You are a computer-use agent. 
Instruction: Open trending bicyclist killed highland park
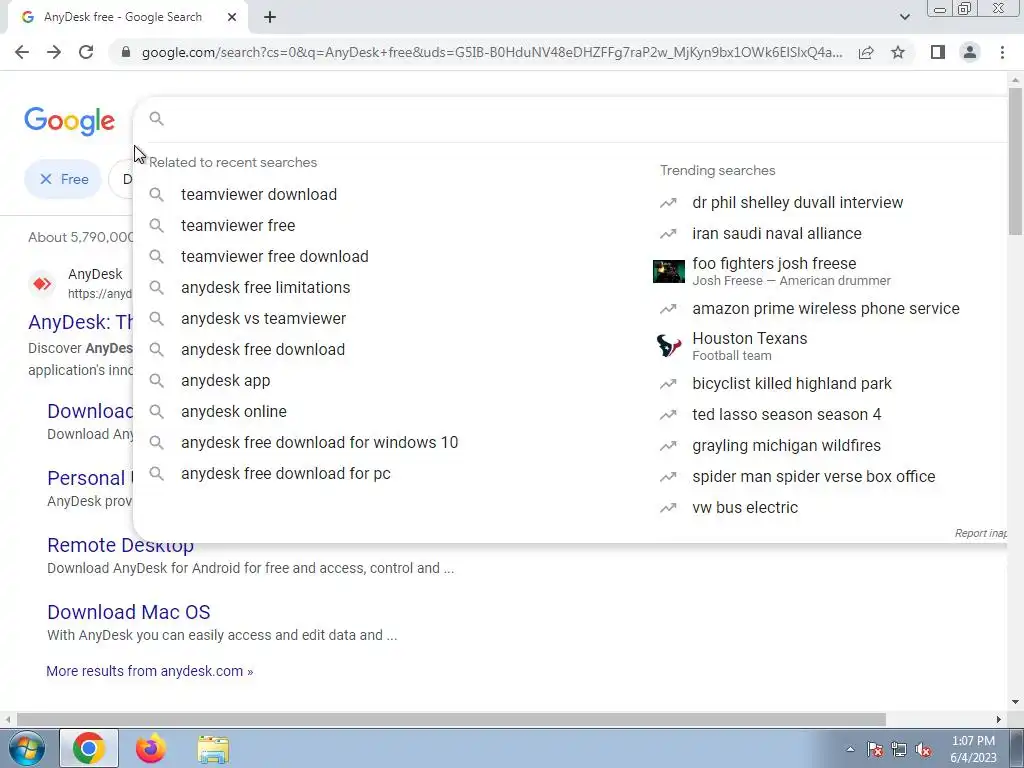792,383
